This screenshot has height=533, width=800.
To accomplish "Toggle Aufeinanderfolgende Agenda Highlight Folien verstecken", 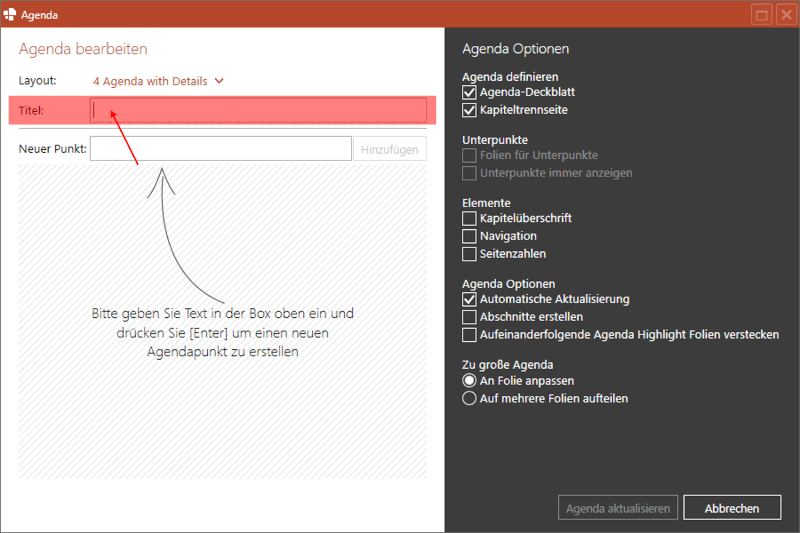I will [470, 335].
